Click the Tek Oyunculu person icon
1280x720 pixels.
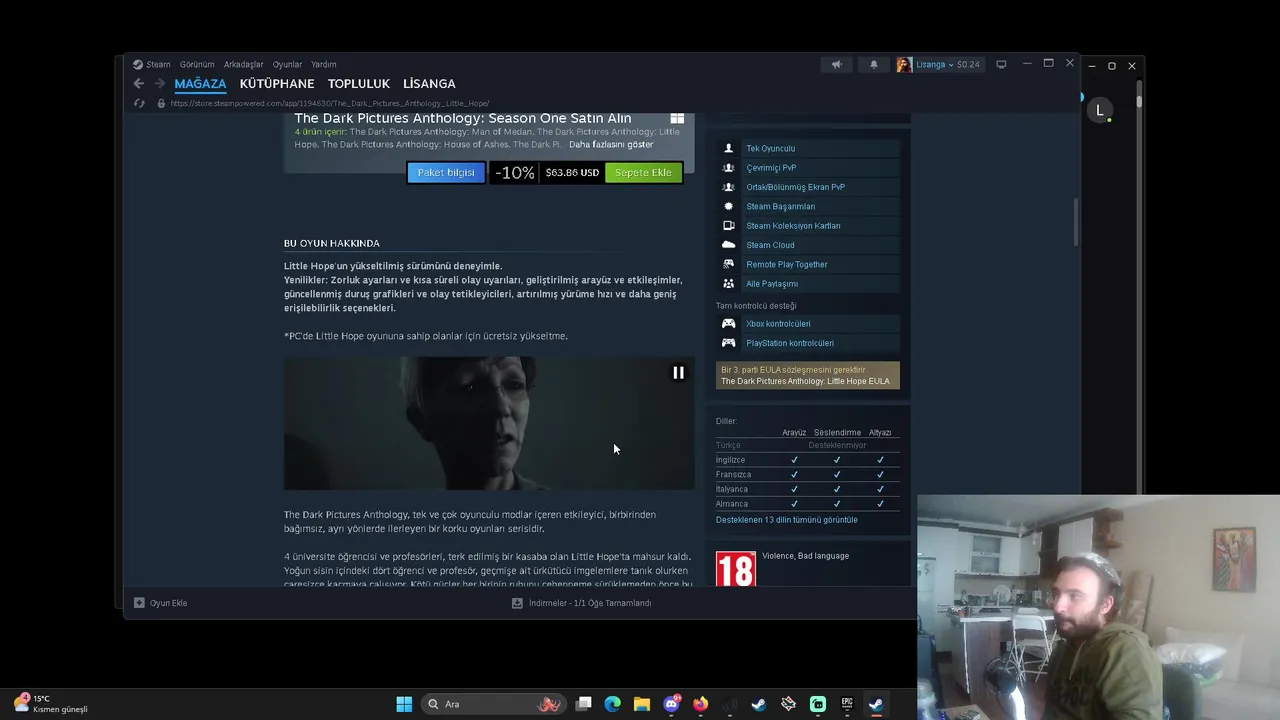728,148
